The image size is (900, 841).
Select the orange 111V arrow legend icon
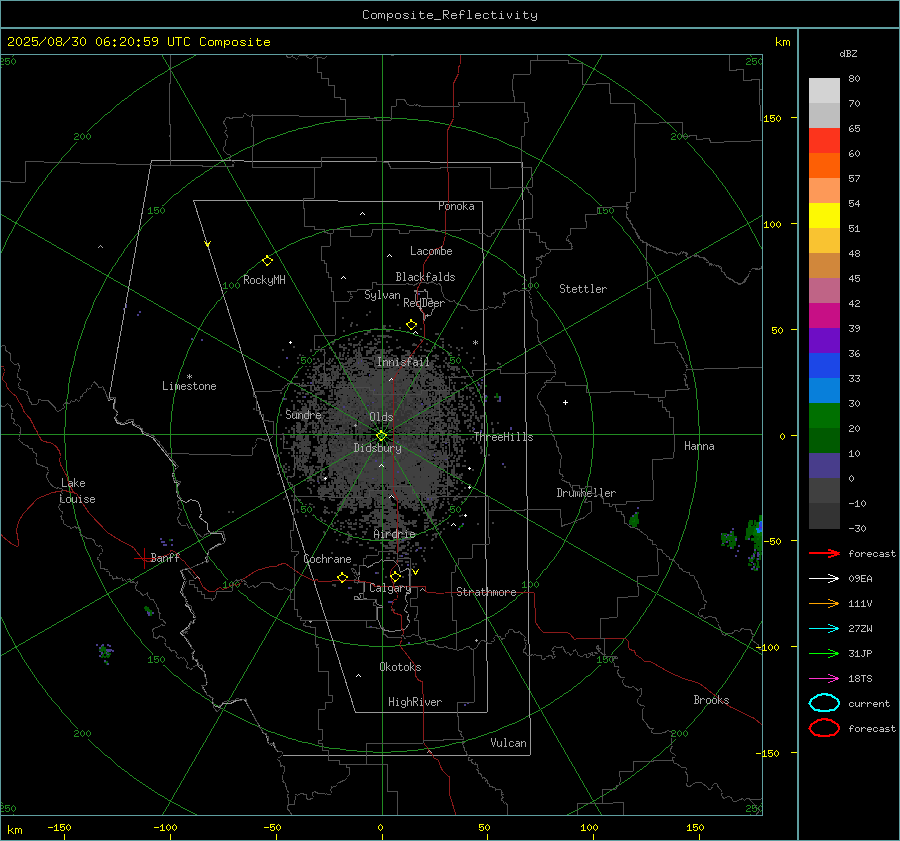click(x=824, y=603)
